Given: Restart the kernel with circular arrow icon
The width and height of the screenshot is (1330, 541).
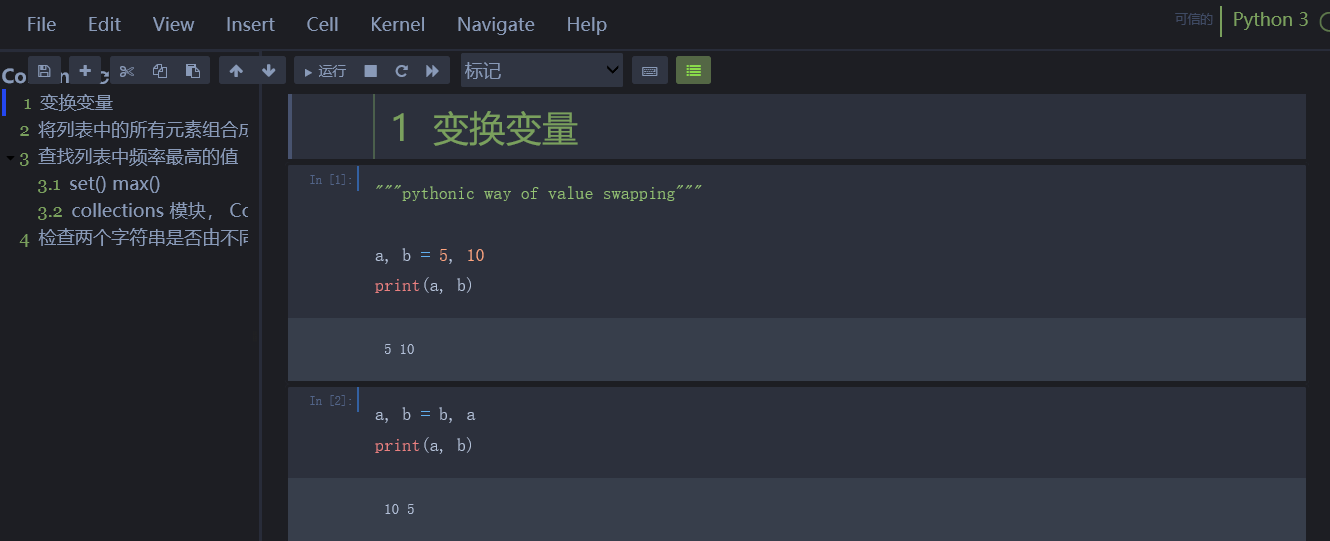Looking at the screenshot, I should pos(401,71).
